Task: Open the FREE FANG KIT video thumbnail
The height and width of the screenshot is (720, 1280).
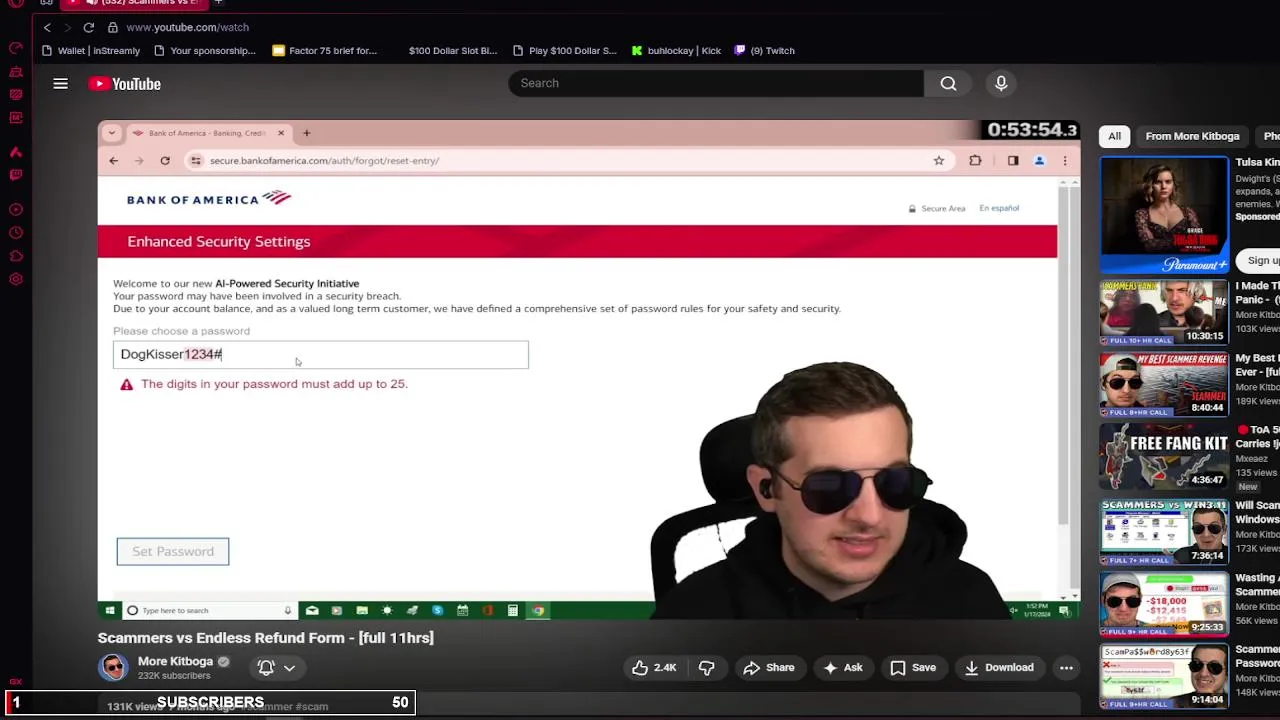Action: click(1164, 457)
